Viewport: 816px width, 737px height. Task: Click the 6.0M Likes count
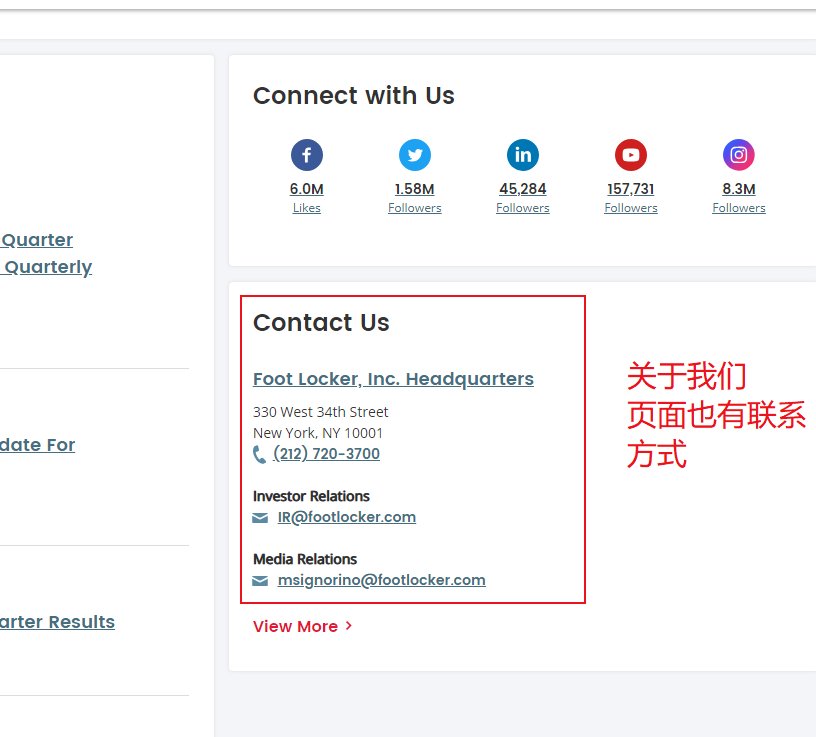[x=307, y=189]
